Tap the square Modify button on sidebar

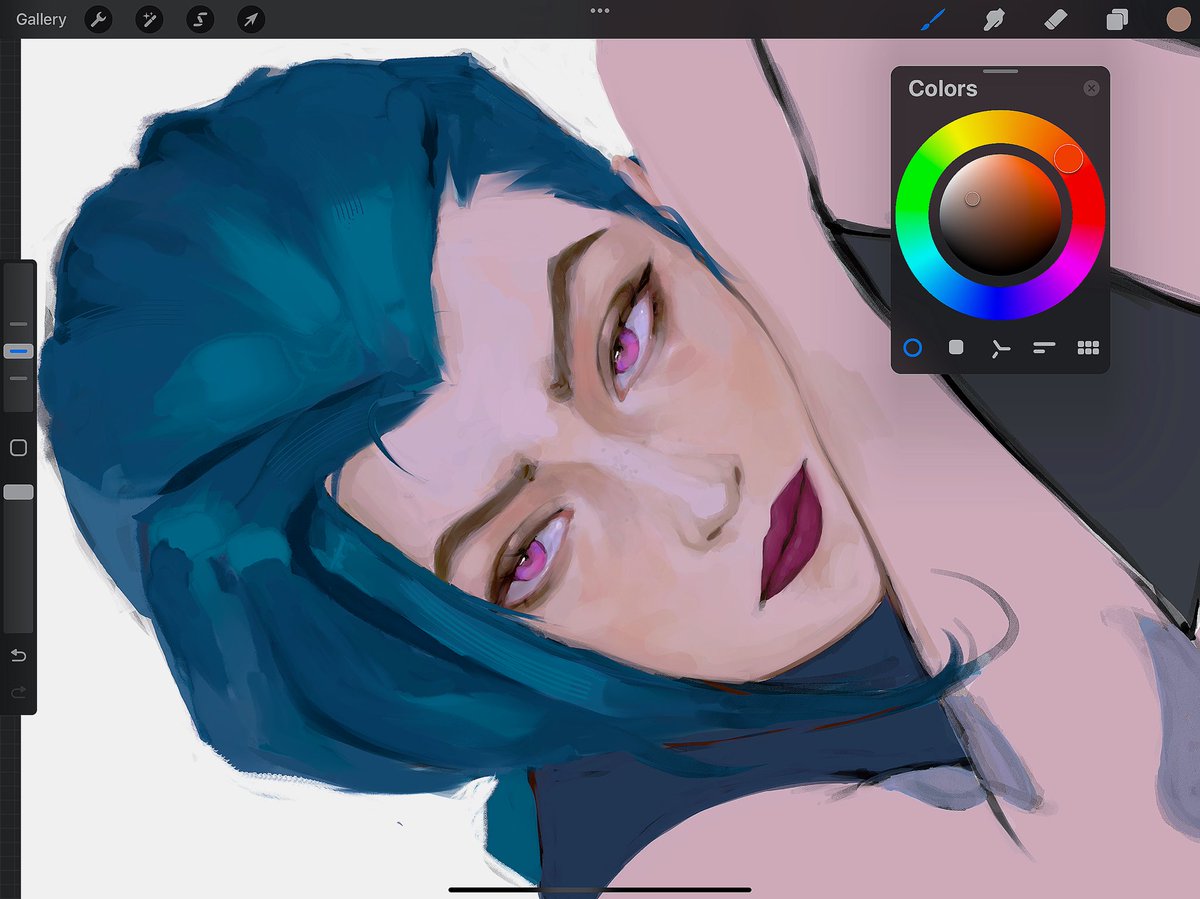18,448
